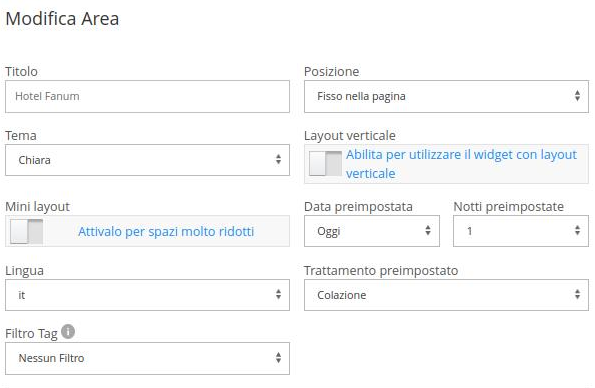Click arrows on Data preimpostata selector
Image resolution: width=595 pixels, height=388 pixels.
pyautogui.click(x=428, y=230)
